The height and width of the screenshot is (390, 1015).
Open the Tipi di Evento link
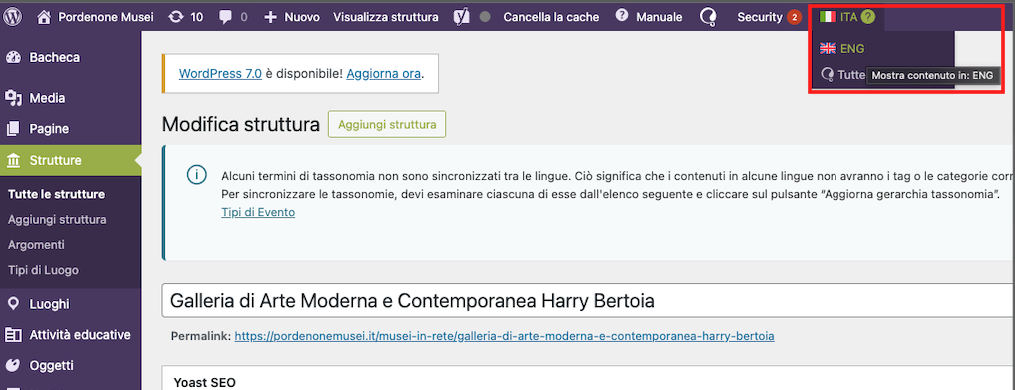click(x=258, y=212)
